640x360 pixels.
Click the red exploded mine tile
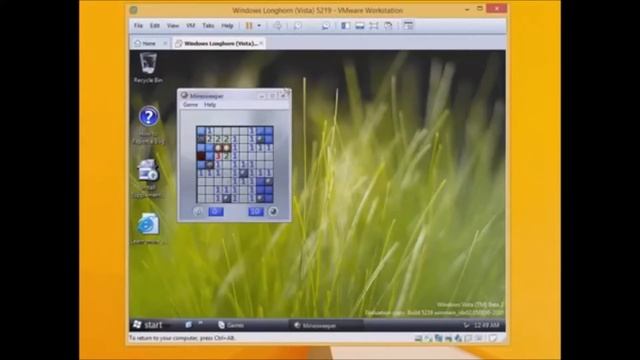(201, 156)
